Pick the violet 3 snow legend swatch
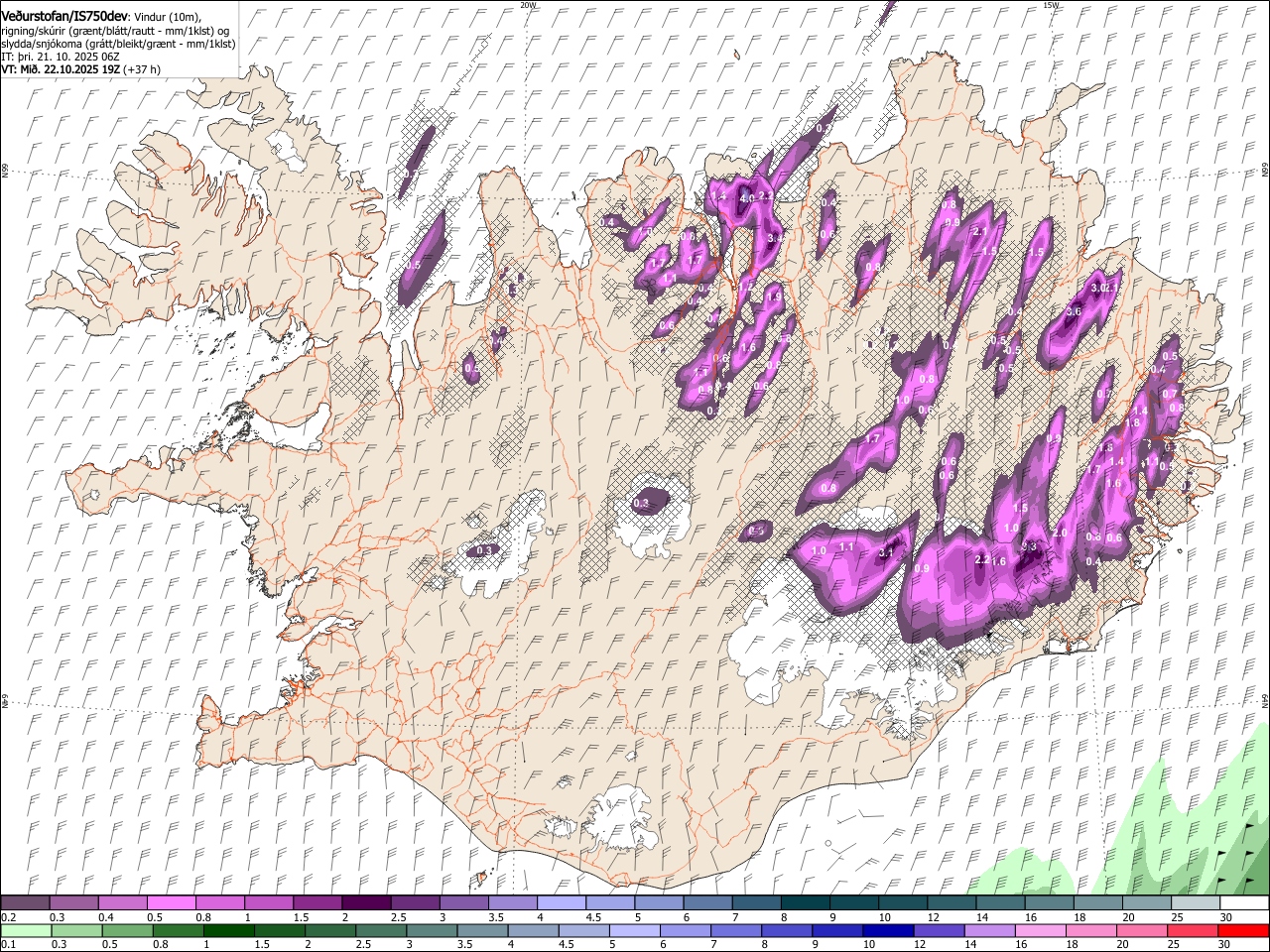This screenshot has height=952, width=1270. [x=464, y=903]
